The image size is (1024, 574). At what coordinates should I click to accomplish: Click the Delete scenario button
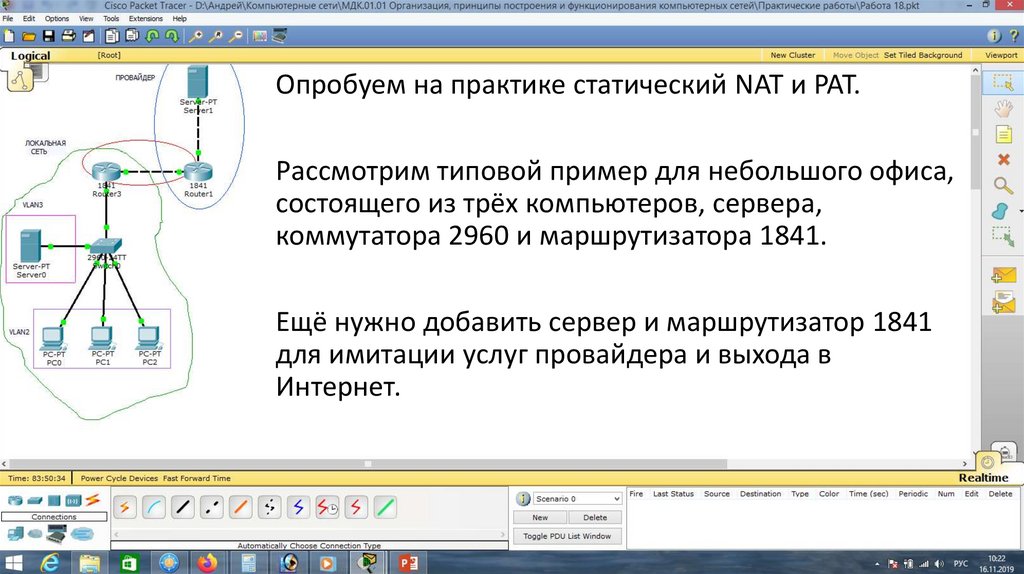point(595,518)
